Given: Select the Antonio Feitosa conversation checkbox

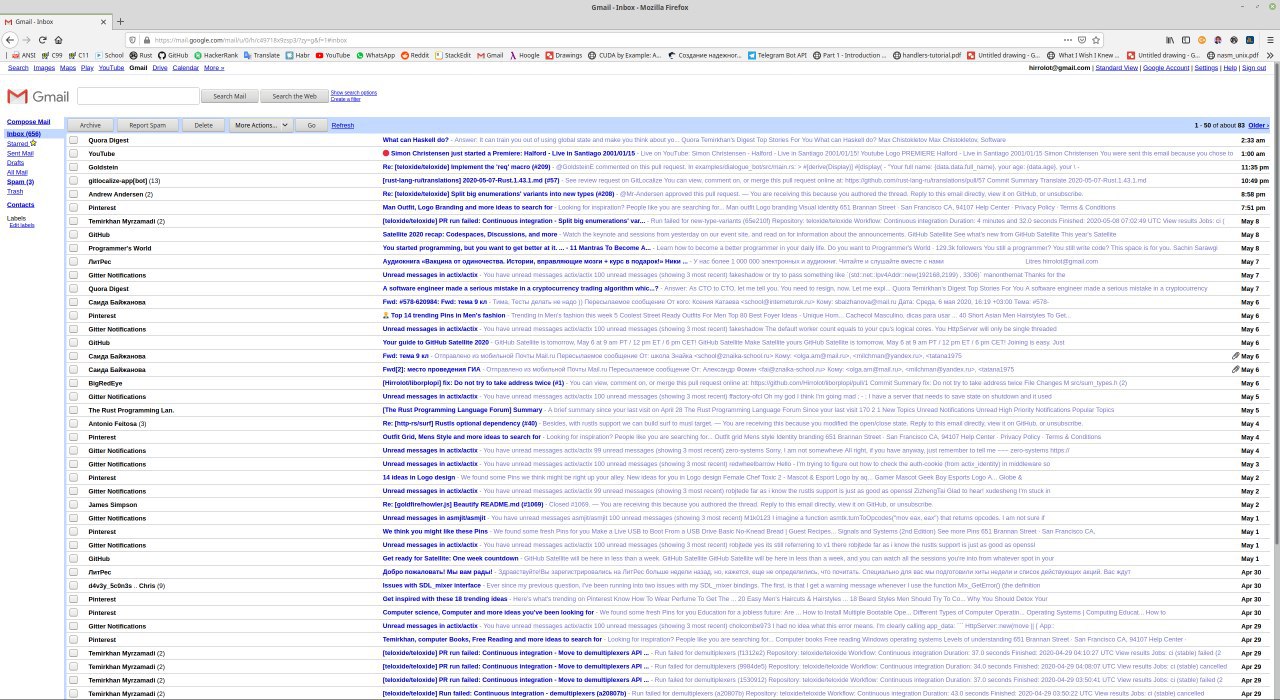Looking at the screenshot, I should pyautogui.click(x=73, y=423).
